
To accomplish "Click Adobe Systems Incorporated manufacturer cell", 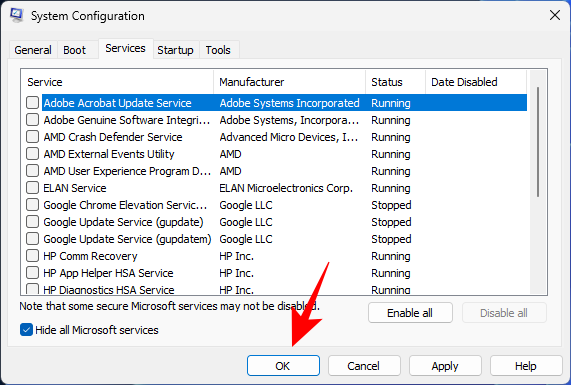I will tap(290, 103).
